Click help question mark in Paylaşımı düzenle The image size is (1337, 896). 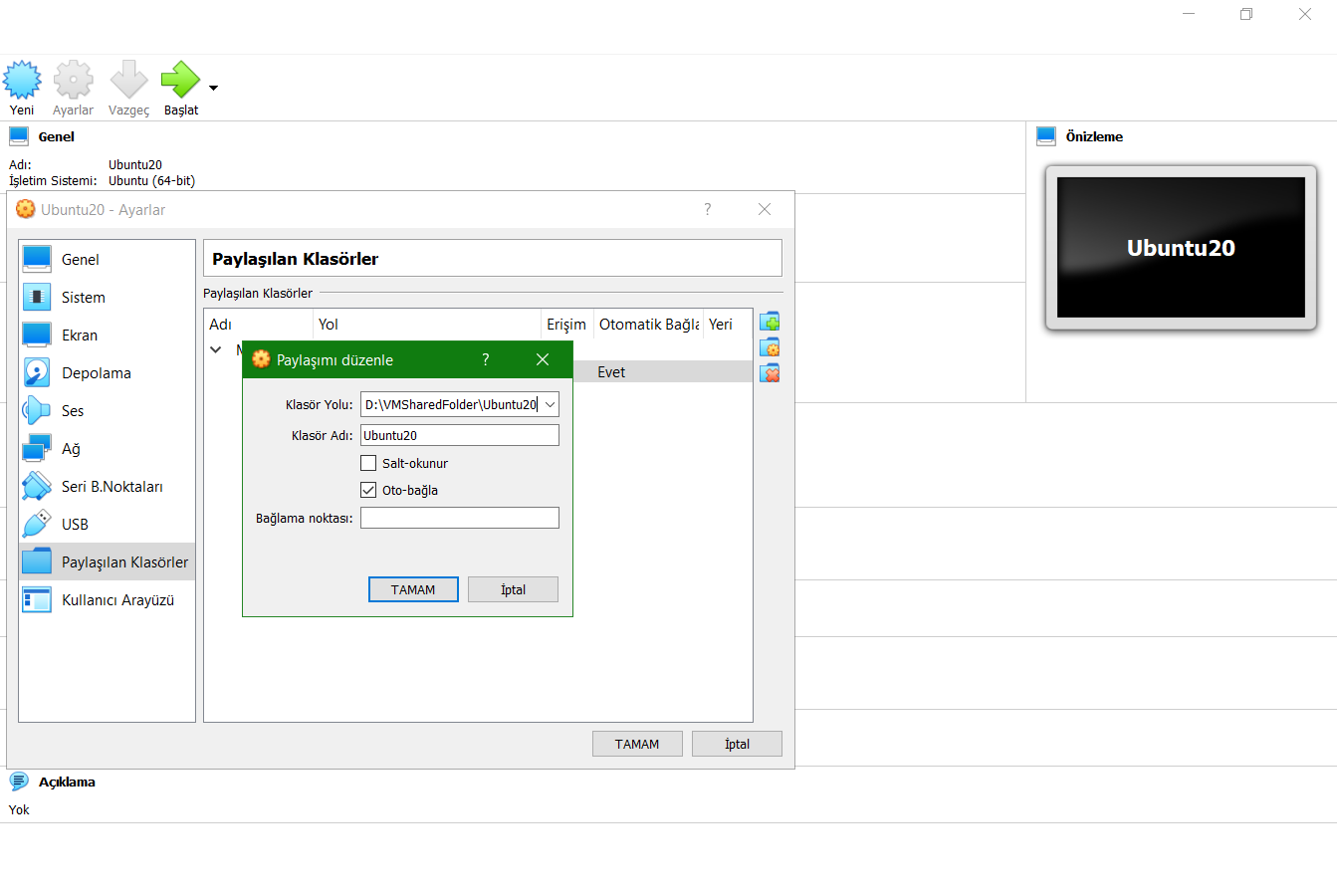(486, 359)
